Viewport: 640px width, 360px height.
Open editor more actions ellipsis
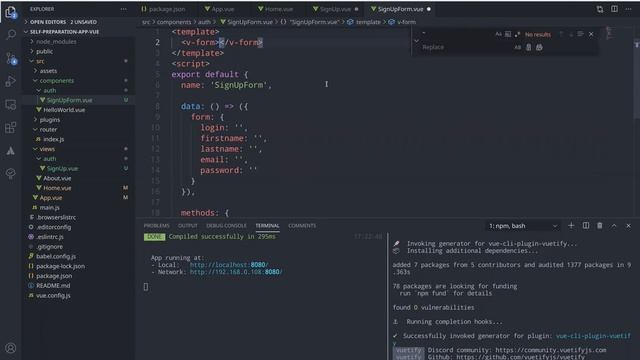pos(629,9)
